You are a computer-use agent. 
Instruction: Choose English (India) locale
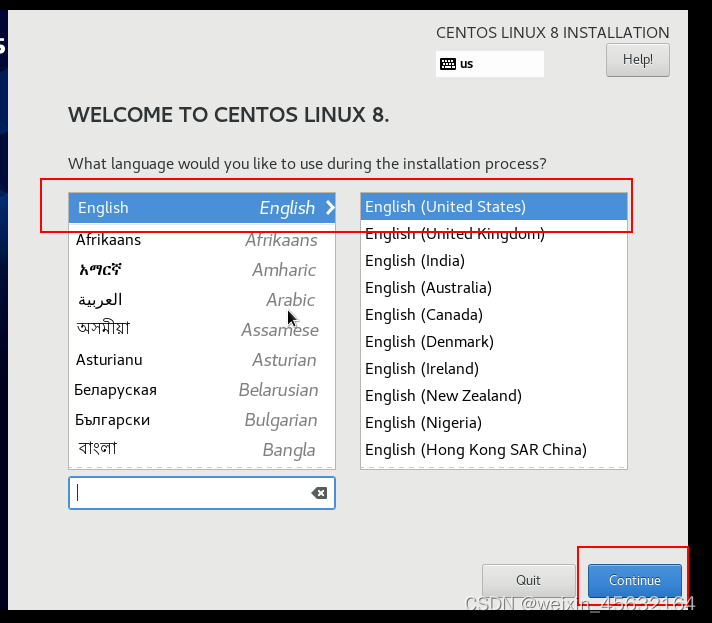(494, 261)
